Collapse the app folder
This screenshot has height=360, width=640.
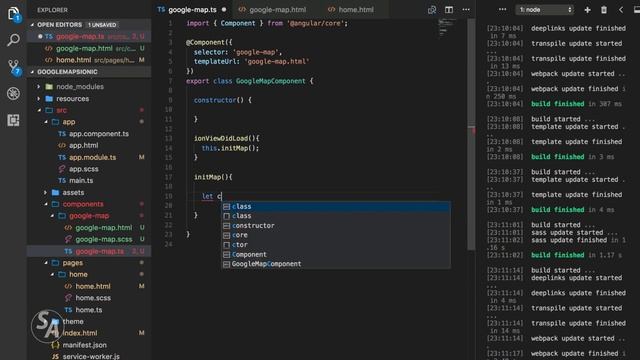pos(46,122)
